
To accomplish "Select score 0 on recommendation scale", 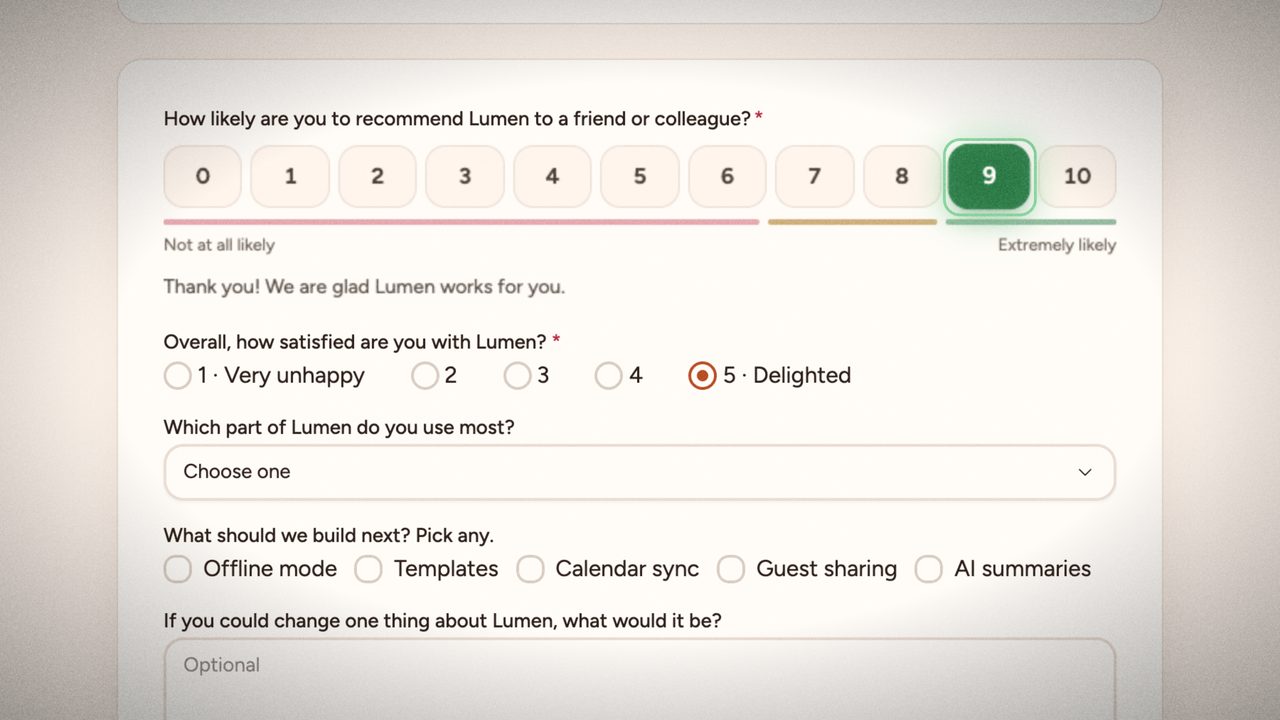I will 203,176.
